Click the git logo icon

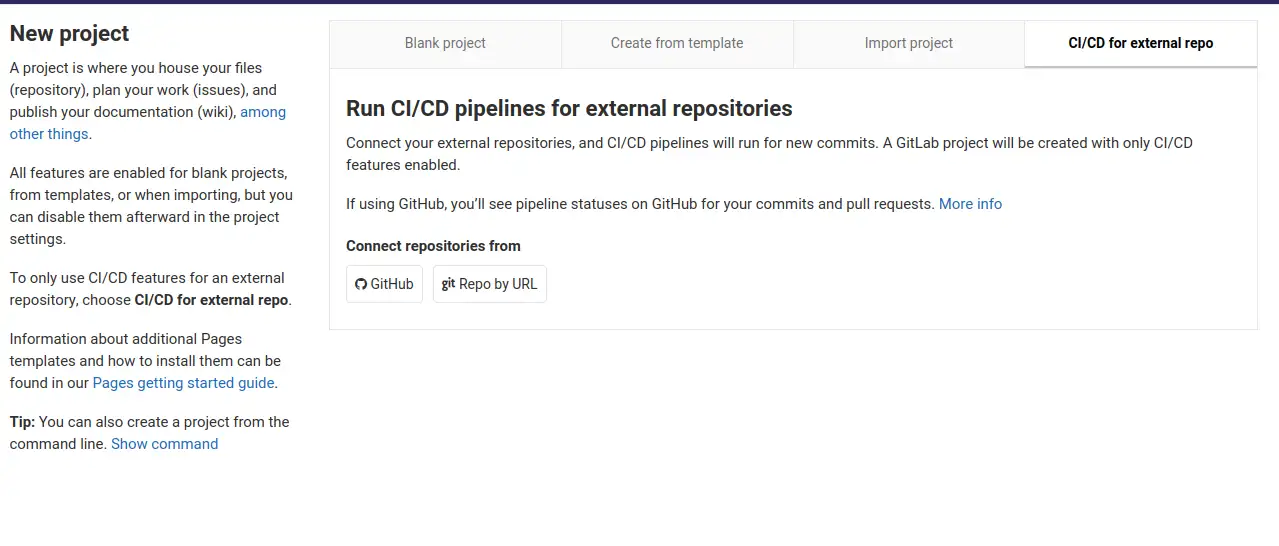coord(448,284)
